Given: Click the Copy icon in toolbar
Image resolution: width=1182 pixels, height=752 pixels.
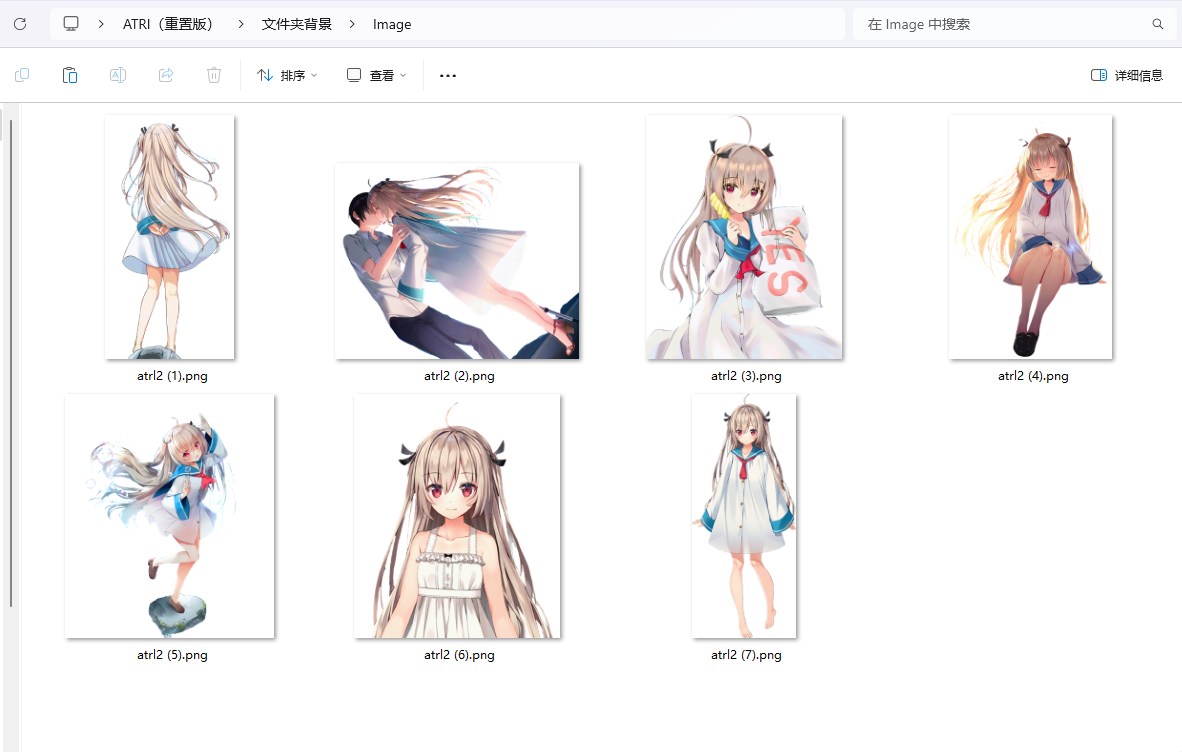Looking at the screenshot, I should click(22, 75).
